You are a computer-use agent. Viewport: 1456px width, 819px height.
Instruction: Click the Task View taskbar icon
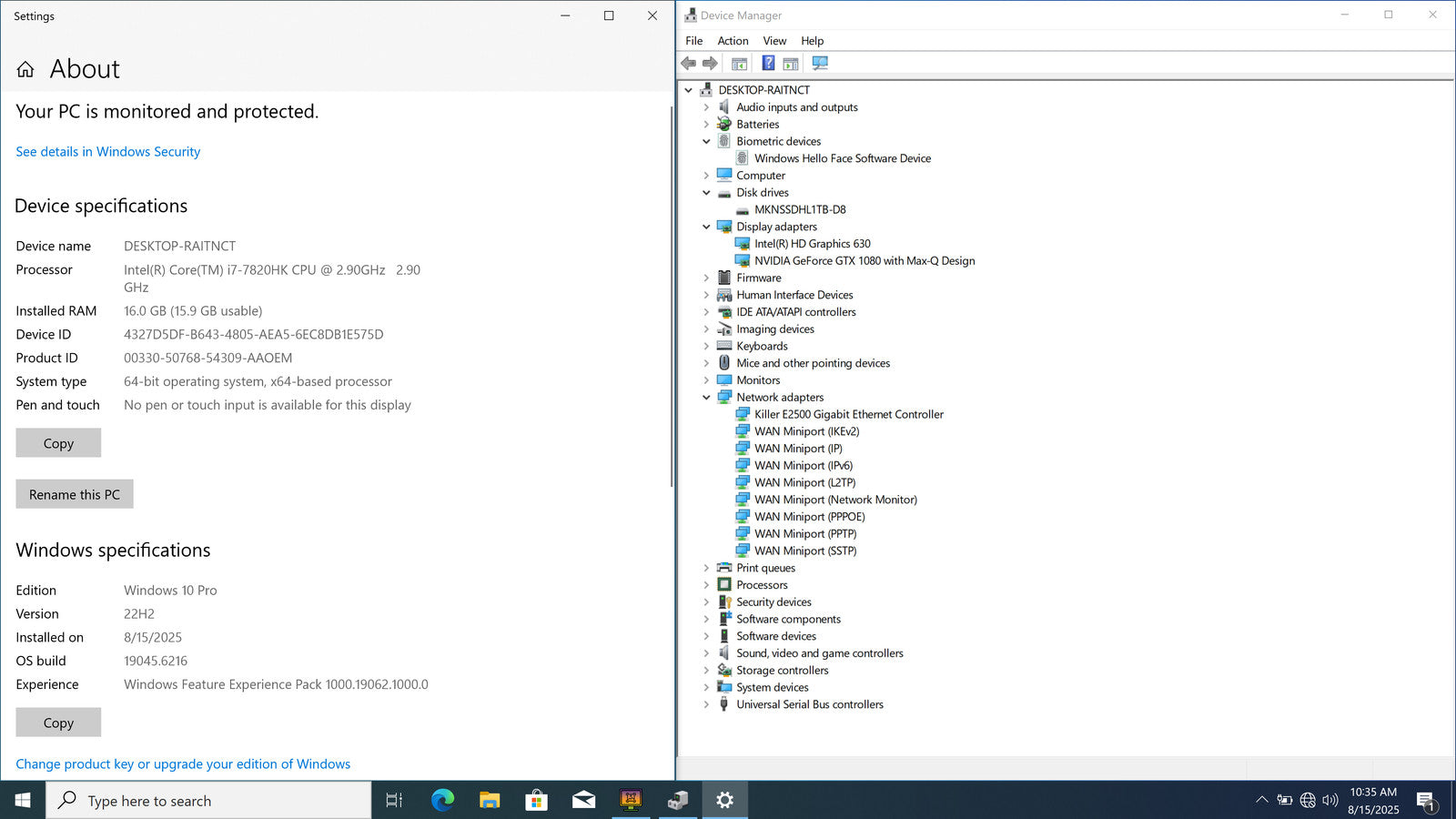(394, 800)
